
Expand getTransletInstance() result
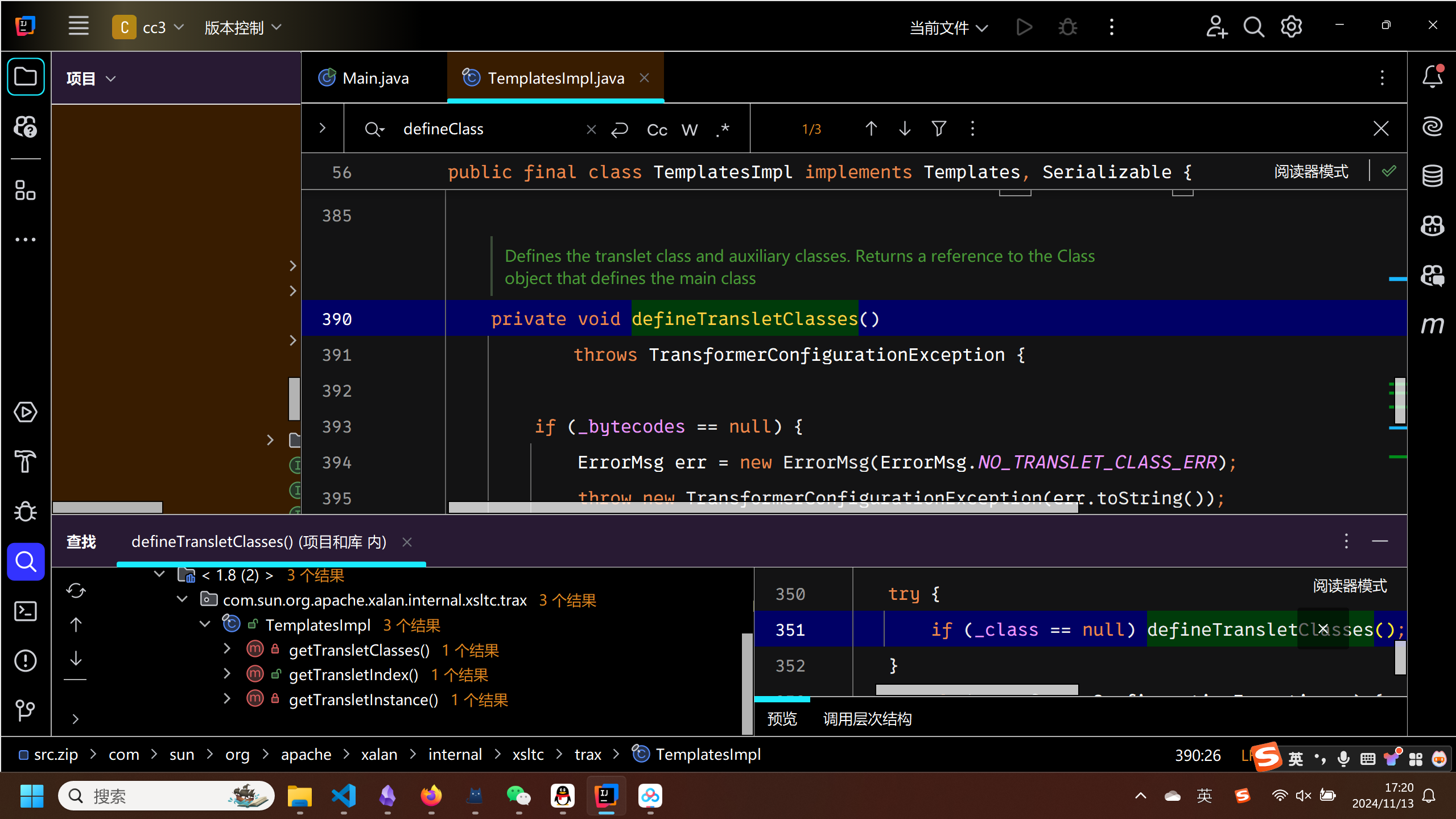pos(227,698)
